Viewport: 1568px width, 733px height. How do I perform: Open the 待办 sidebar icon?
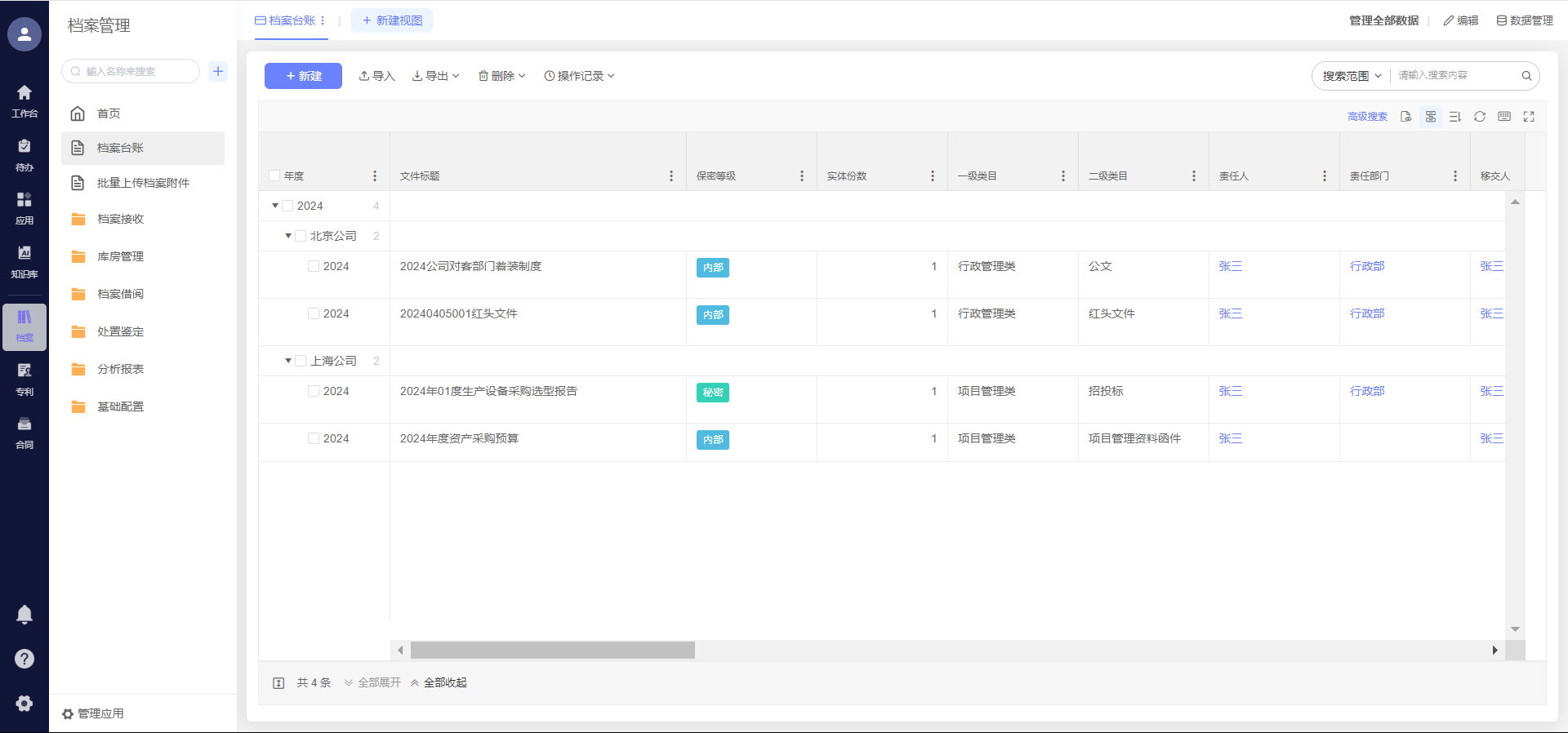point(24,154)
